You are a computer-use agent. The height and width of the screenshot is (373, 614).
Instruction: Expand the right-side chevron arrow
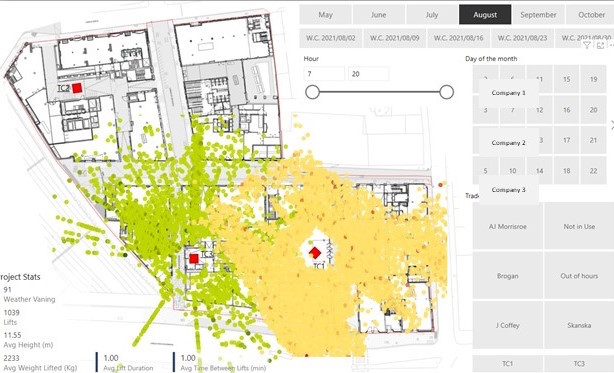click(x=612, y=125)
